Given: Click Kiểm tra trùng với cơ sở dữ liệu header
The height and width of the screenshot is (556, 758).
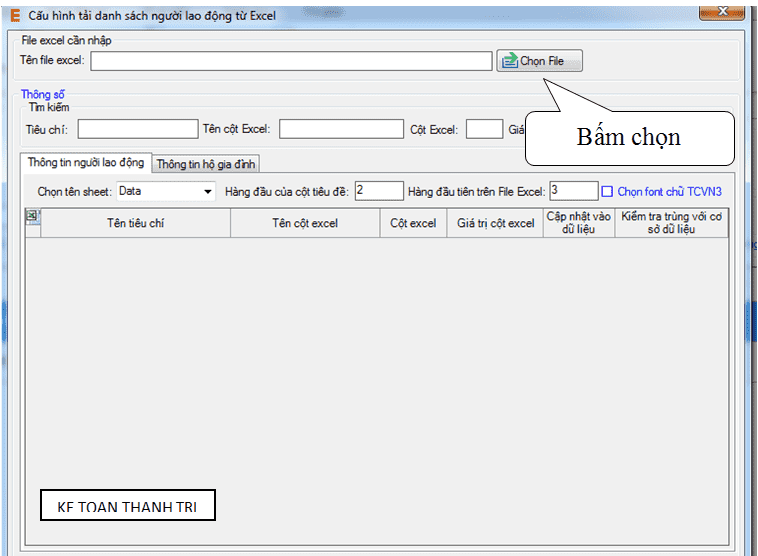Looking at the screenshot, I should coord(672,223).
